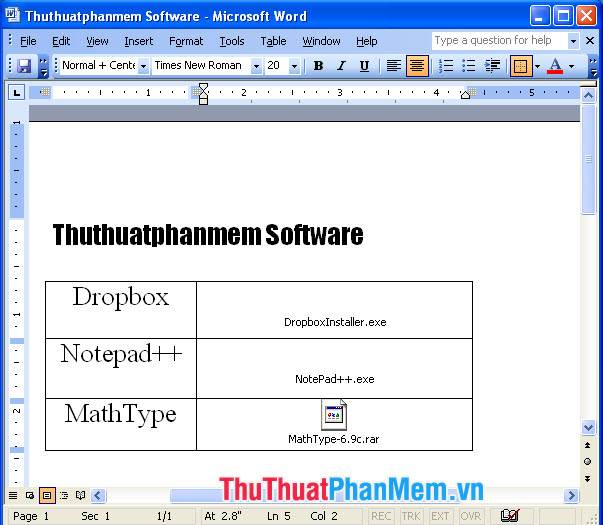The image size is (603, 525).
Task: Open the font size 20 dropdown
Action: pos(294,66)
